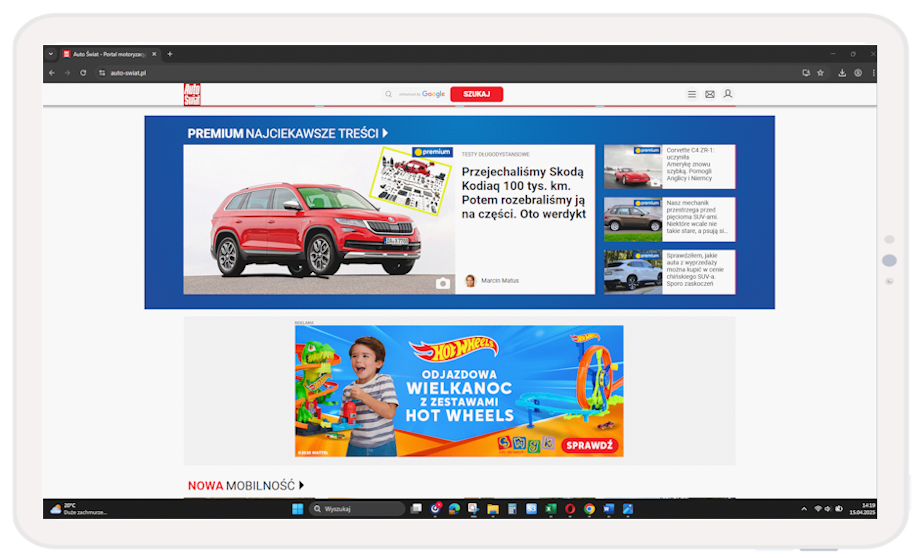Open the Chrome three-dot menu

pos(873,73)
